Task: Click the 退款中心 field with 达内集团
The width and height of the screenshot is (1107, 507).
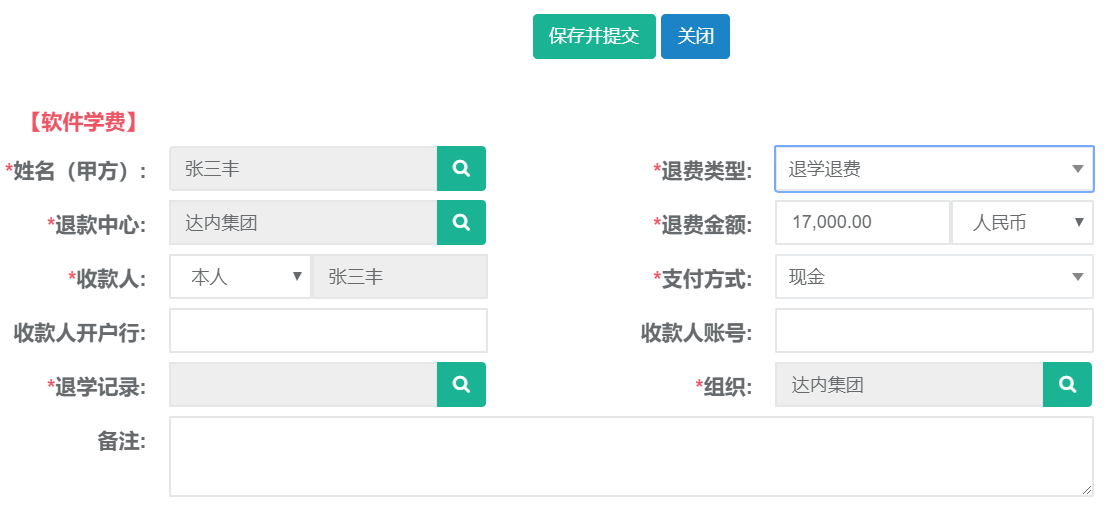Action: click(304, 223)
